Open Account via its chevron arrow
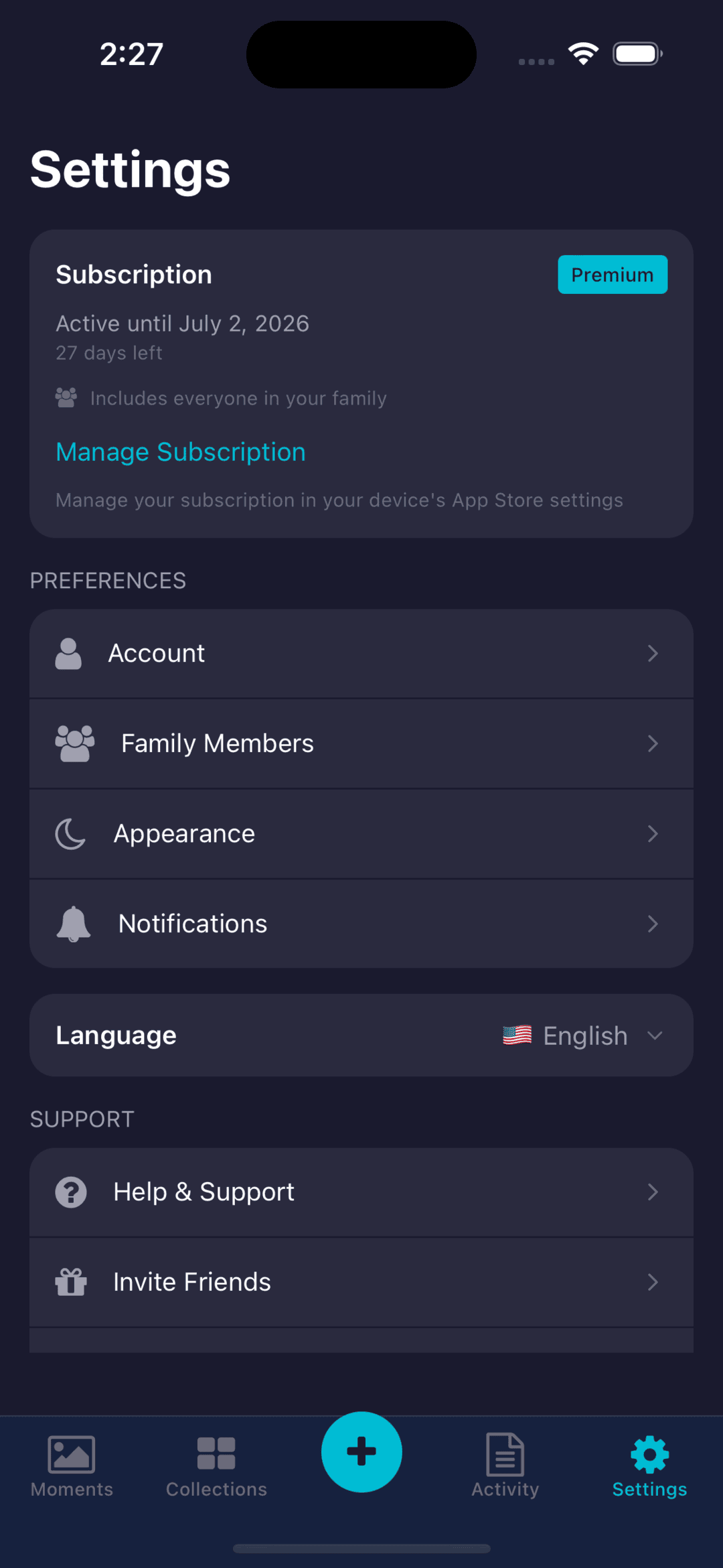Screen dimensions: 723x1568 pyautogui.click(x=653, y=654)
